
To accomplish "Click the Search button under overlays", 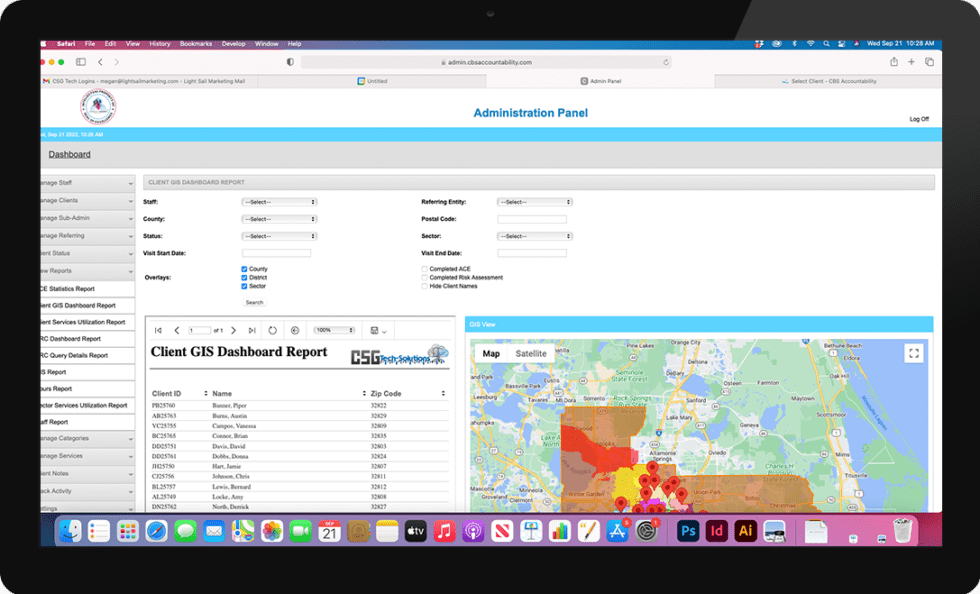I will point(255,302).
